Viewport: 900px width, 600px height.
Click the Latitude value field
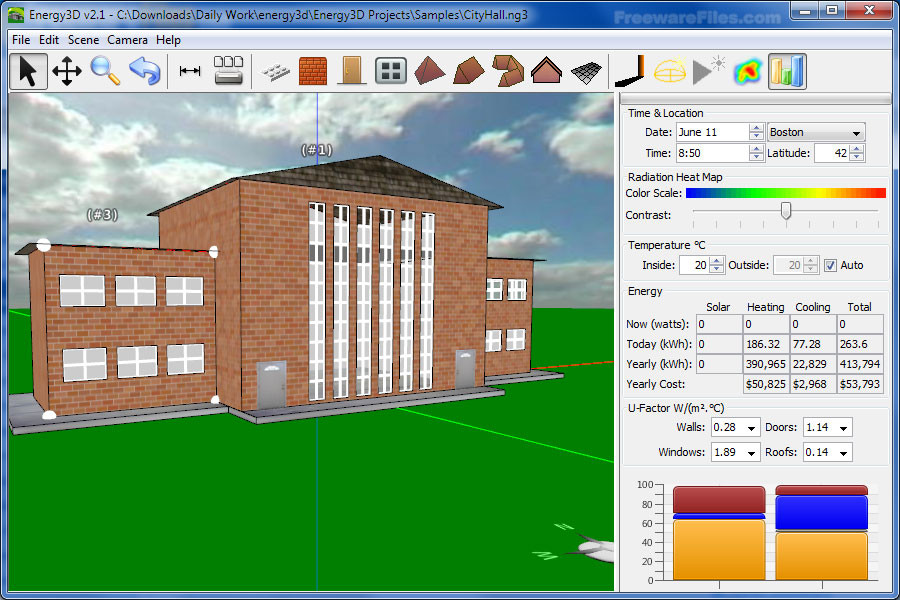pos(832,153)
